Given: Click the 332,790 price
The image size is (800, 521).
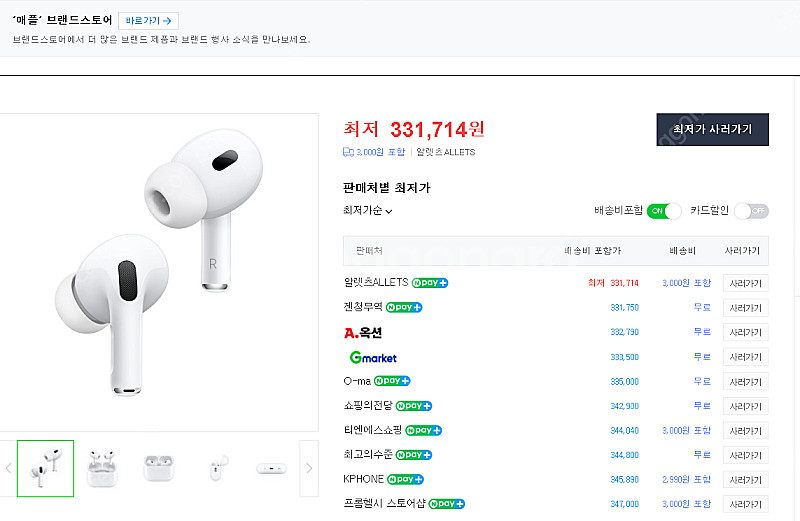Looking at the screenshot, I should click(624, 332).
